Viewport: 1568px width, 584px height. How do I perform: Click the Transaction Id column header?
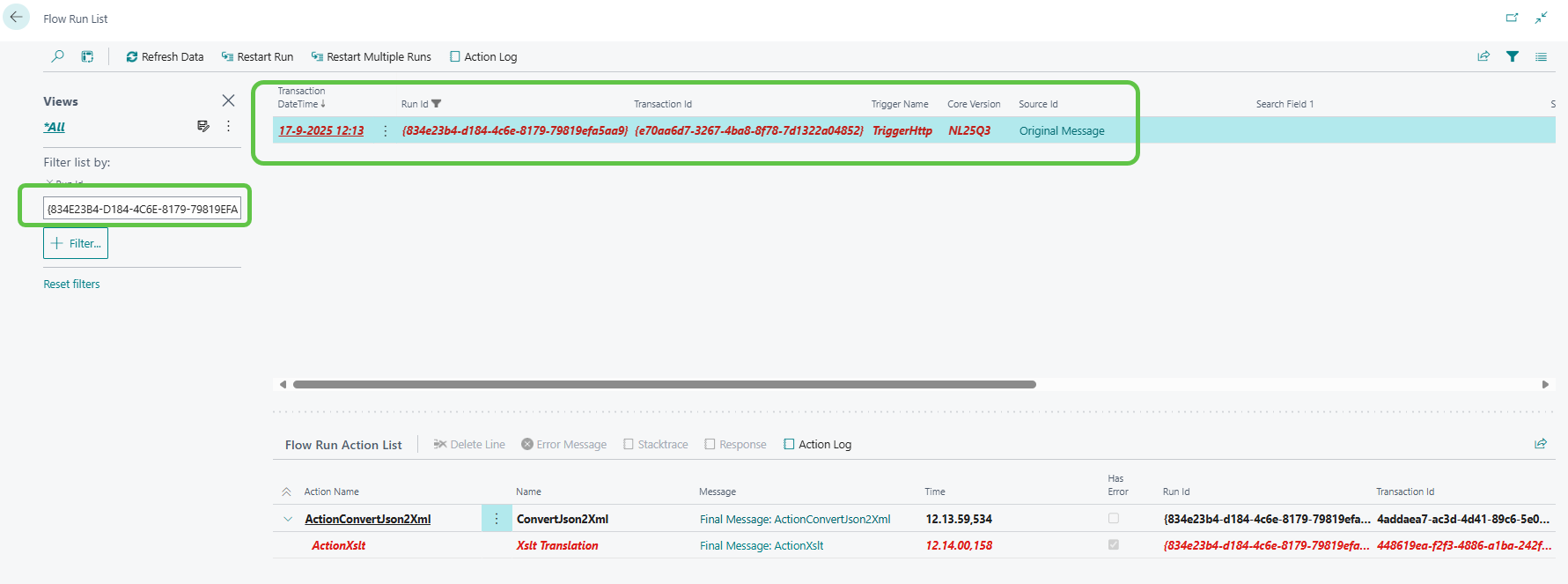point(663,104)
